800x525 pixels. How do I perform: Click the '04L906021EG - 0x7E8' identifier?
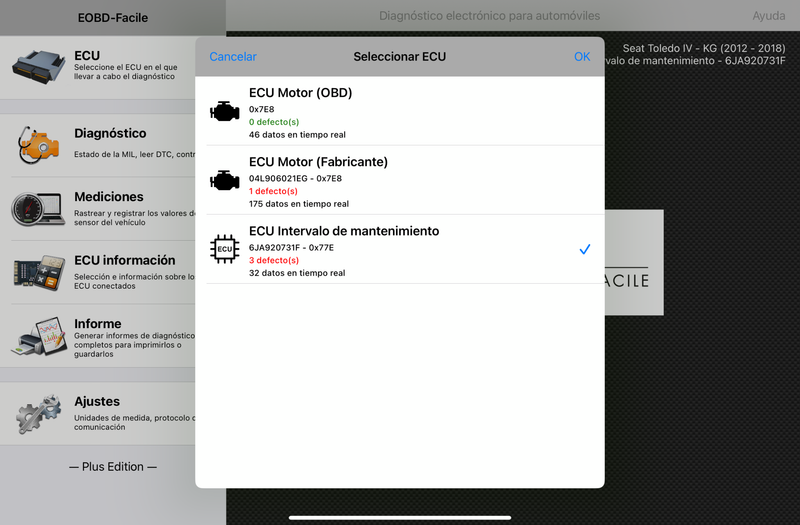click(295, 179)
